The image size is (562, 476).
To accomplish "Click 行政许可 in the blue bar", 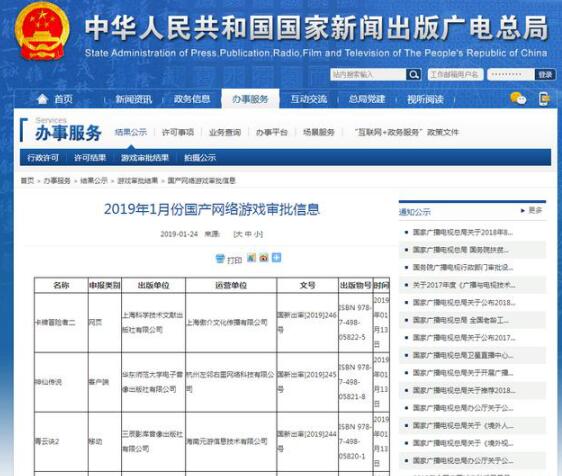I will (43, 158).
